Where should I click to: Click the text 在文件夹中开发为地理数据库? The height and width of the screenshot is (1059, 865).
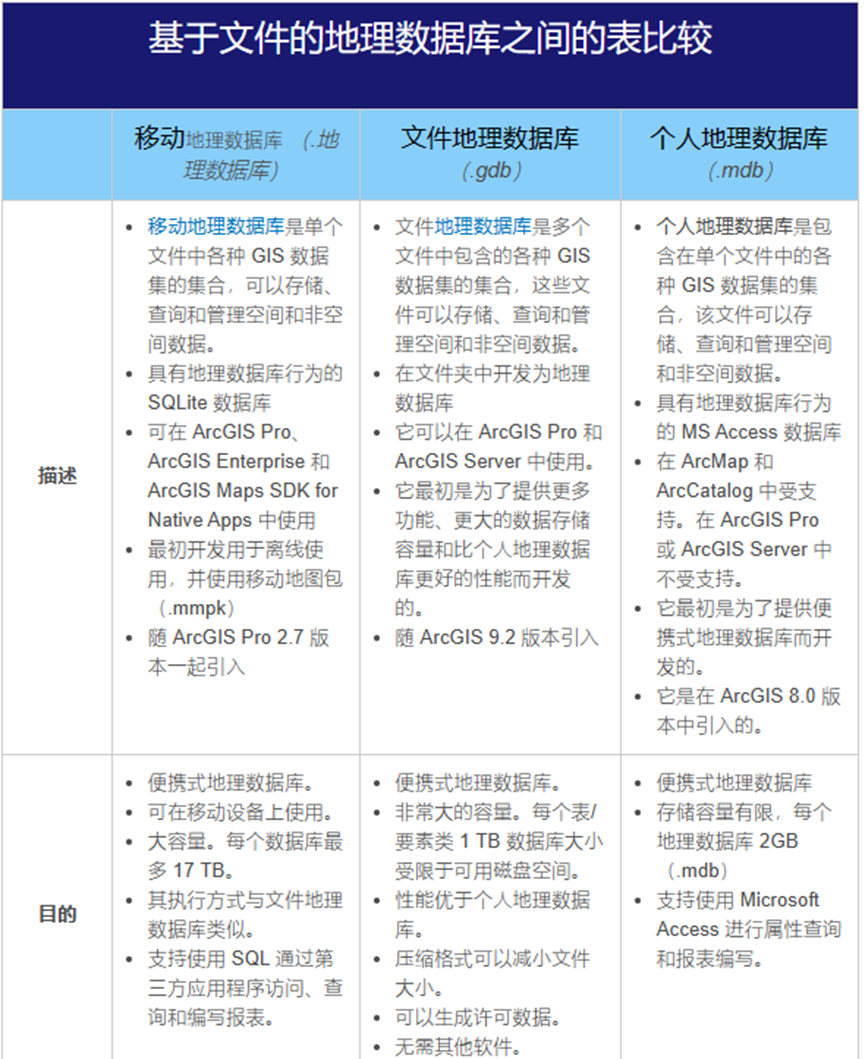click(x=493, y=388)
